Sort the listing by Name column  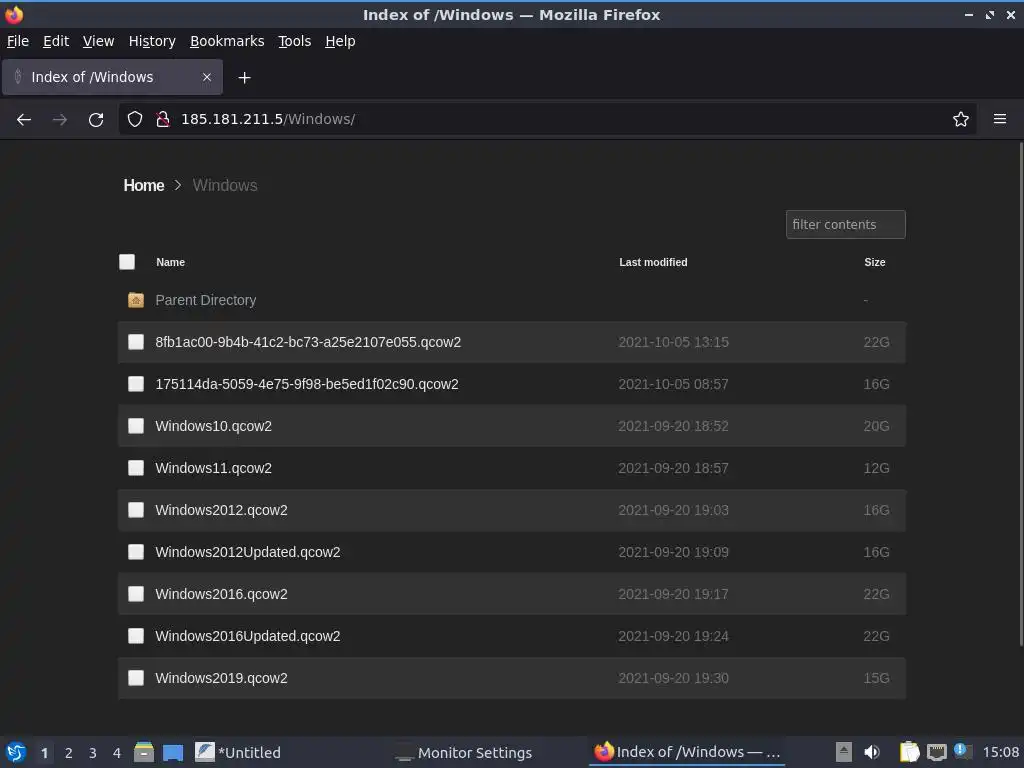[x=170, y=262]
